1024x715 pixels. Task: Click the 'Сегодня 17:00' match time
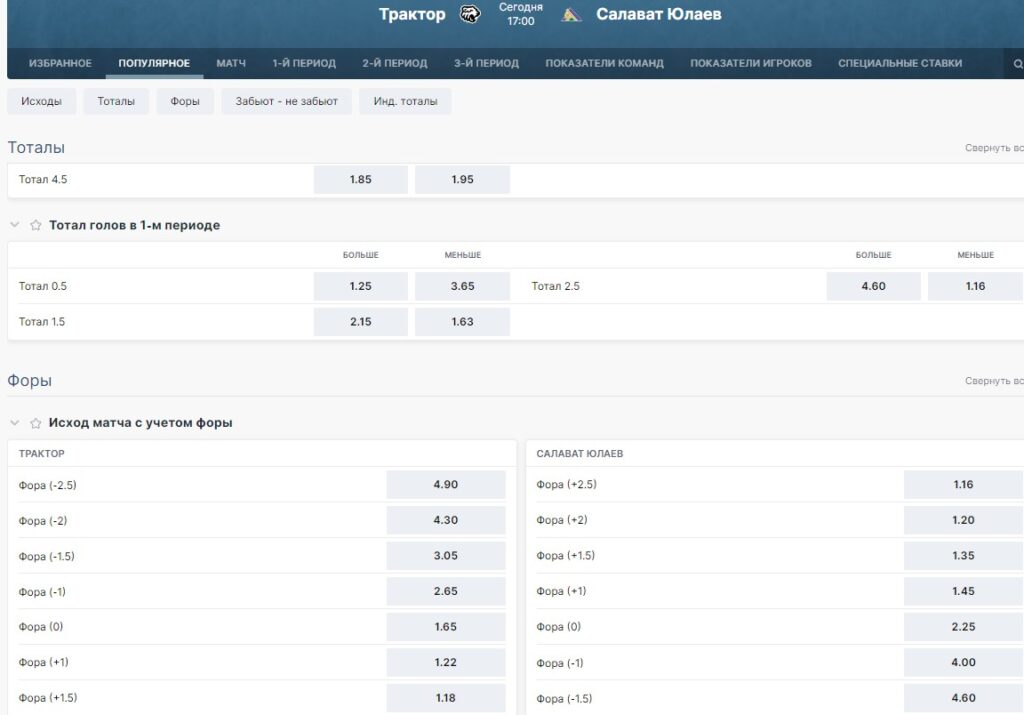click(520, 14)
